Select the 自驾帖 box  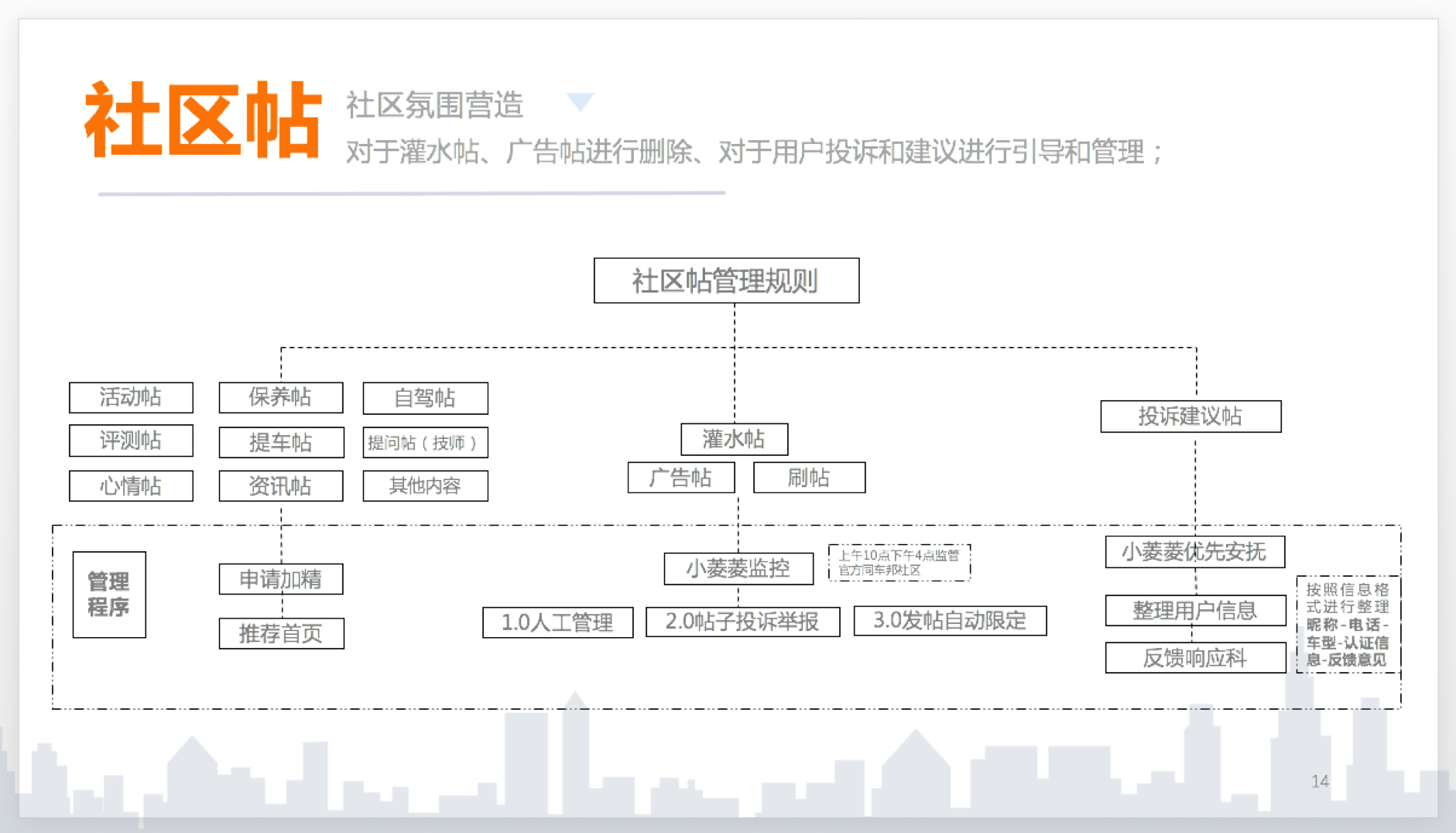pyautogui.click(x=425, y=398)
